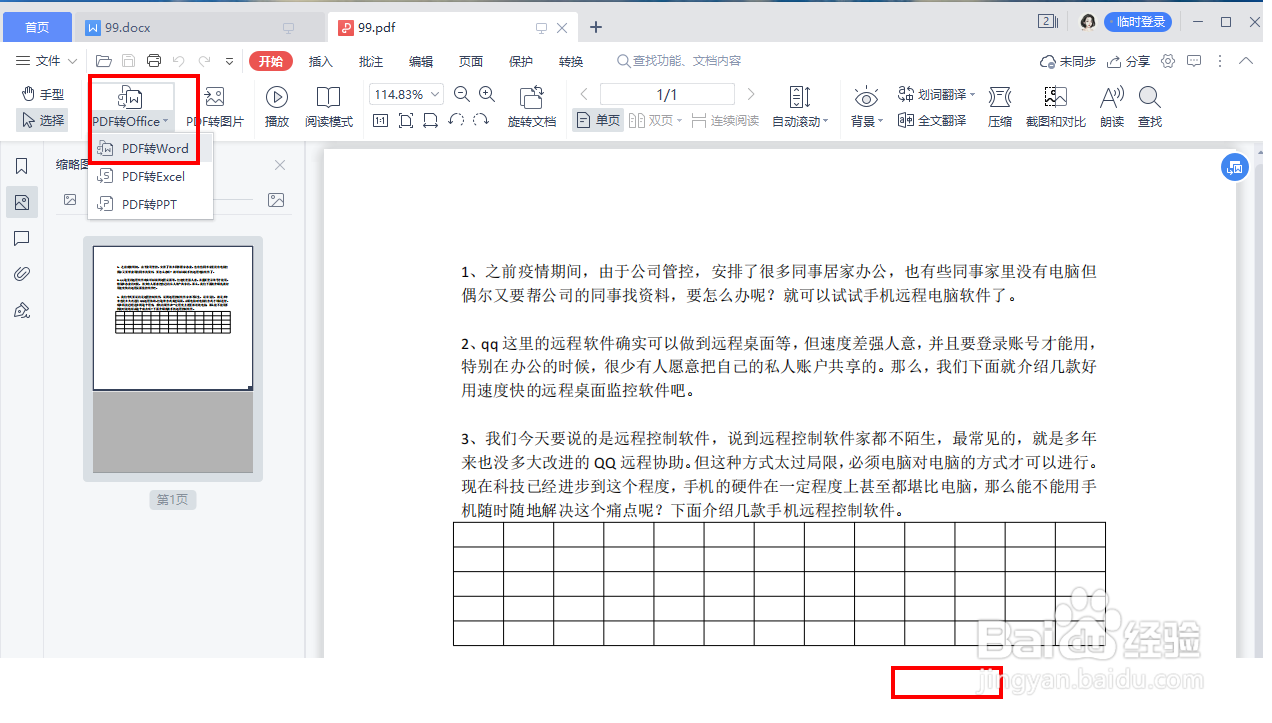This screenshot has height=723, width=1272.
Task: Start 朗读 read-aloud feature
Action: [1110, 103]
